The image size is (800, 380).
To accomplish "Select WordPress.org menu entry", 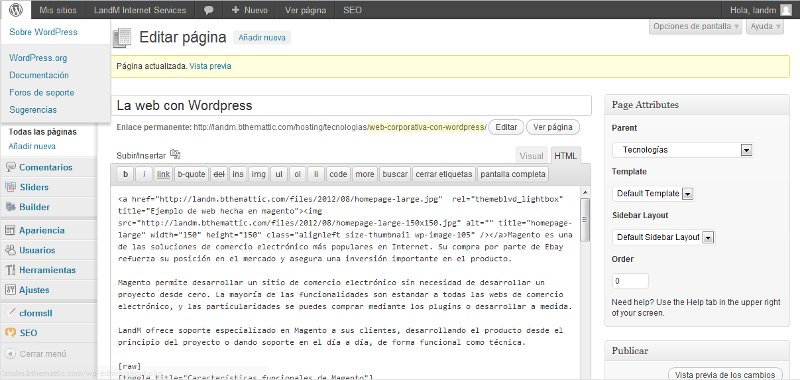I will 38,58.
